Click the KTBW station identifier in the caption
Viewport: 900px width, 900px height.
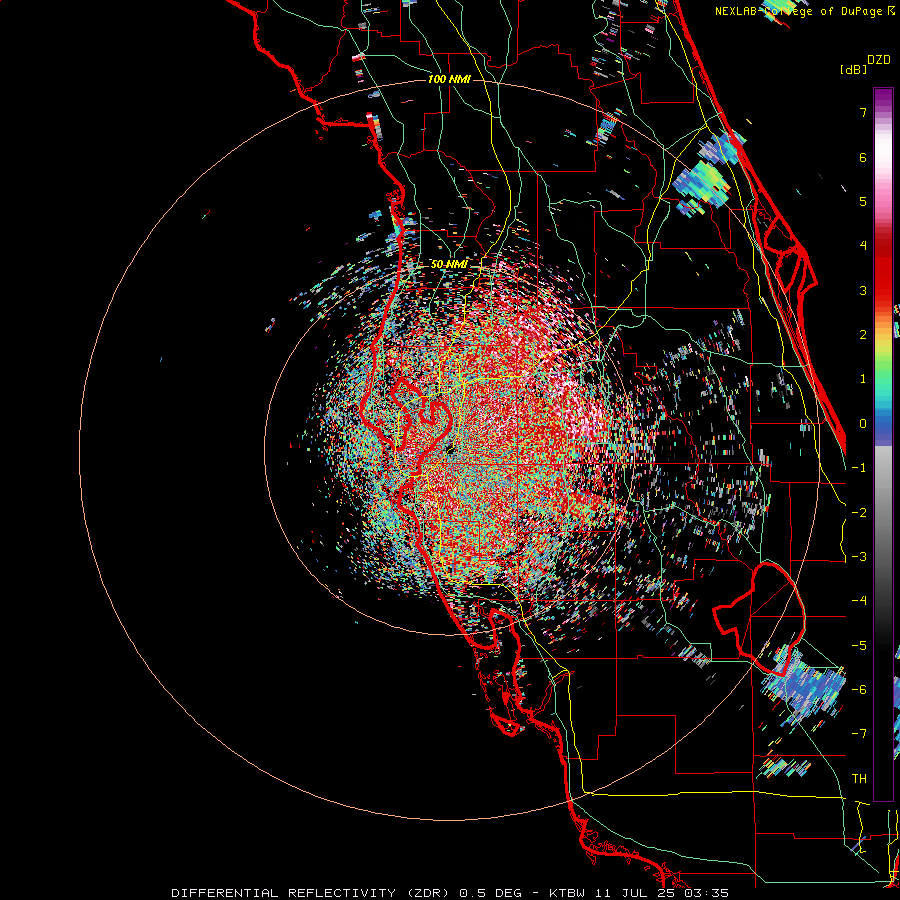coord(567,893)
